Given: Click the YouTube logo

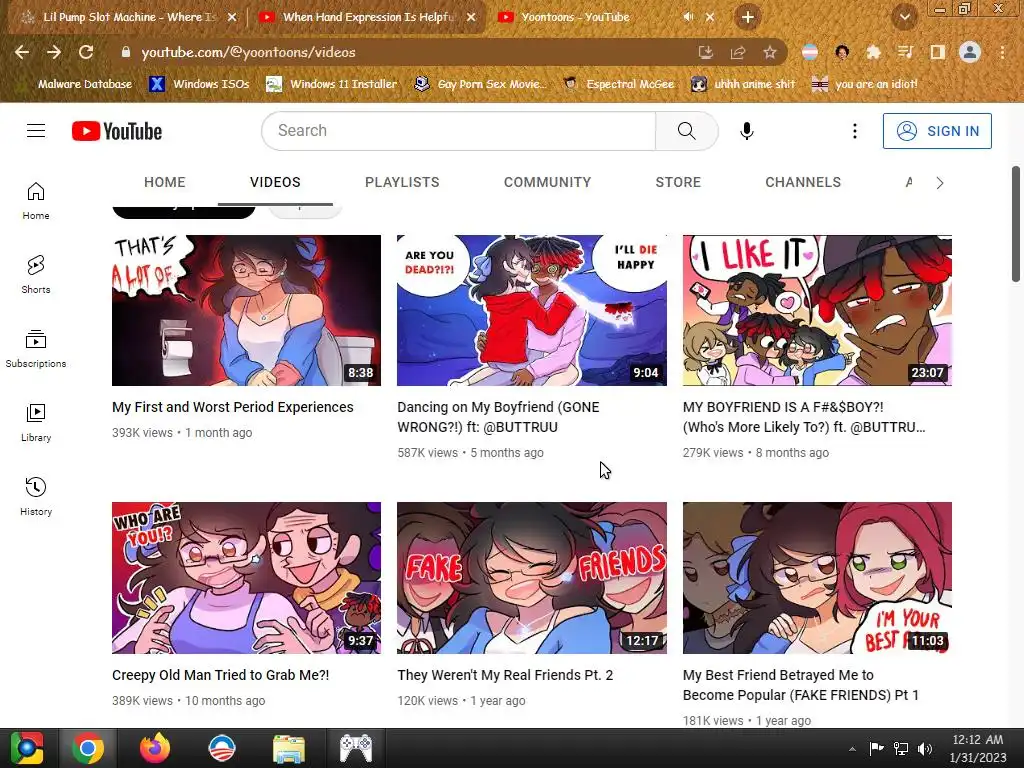Looking at the screenshot, I should click(117, 131).
